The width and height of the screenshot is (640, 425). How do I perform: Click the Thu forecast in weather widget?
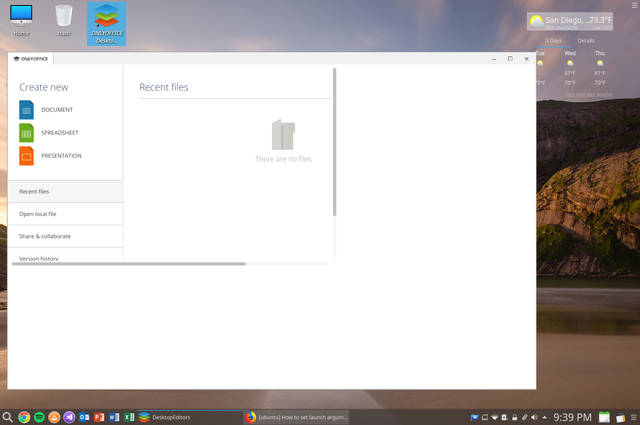pyautogui.click(x=600, y=68)
